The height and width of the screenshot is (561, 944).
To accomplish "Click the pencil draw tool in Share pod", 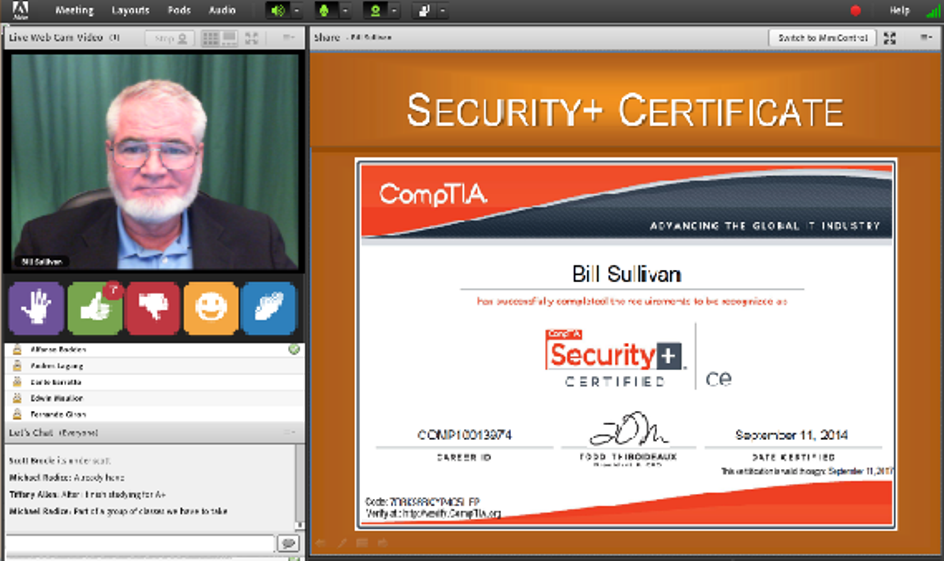I will tap(341, 543).
